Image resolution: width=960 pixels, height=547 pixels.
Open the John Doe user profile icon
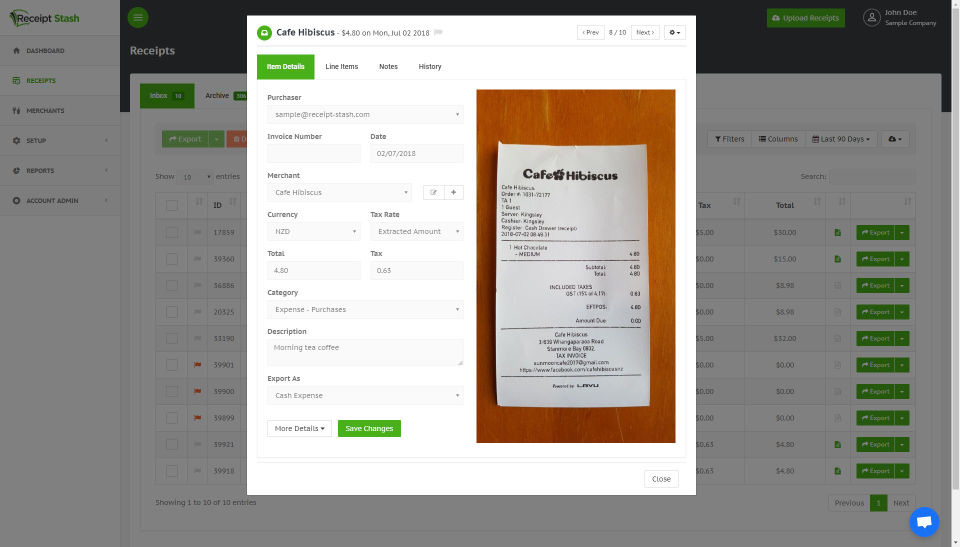tap(871, 17)
